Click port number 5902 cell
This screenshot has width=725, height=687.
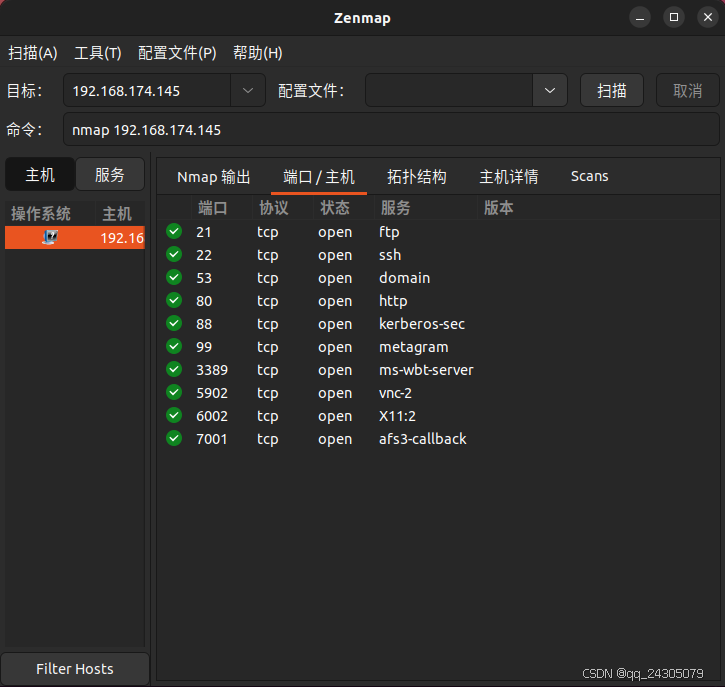coord(212,393)
